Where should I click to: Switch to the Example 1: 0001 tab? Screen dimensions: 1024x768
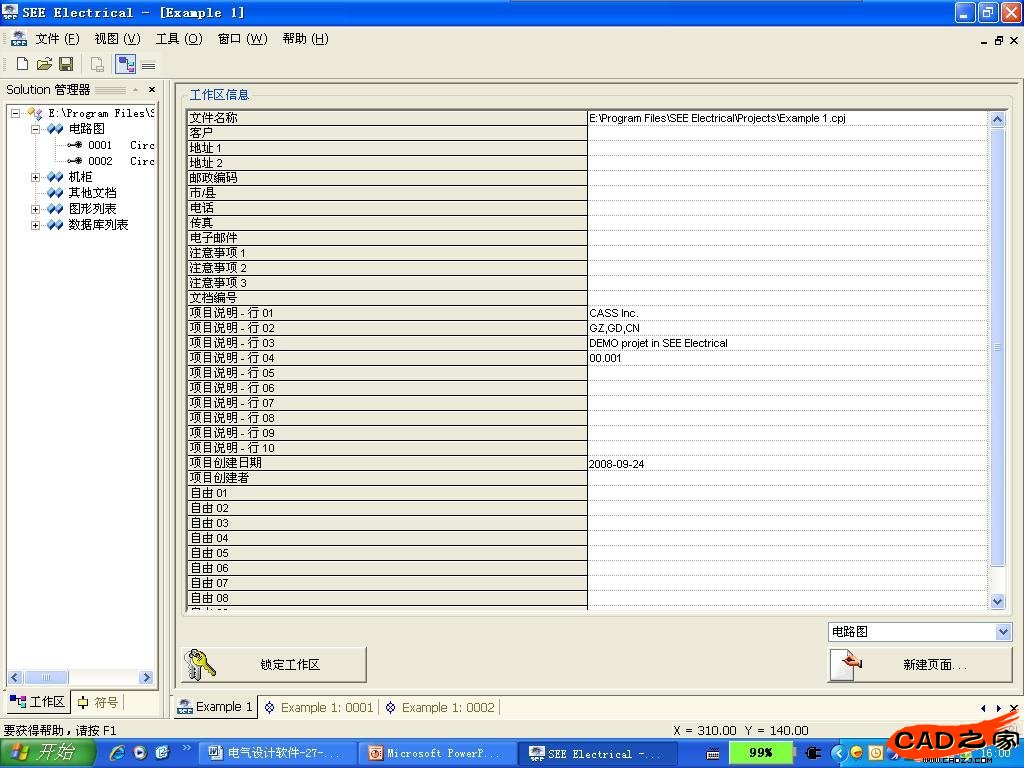click(318, 707)
